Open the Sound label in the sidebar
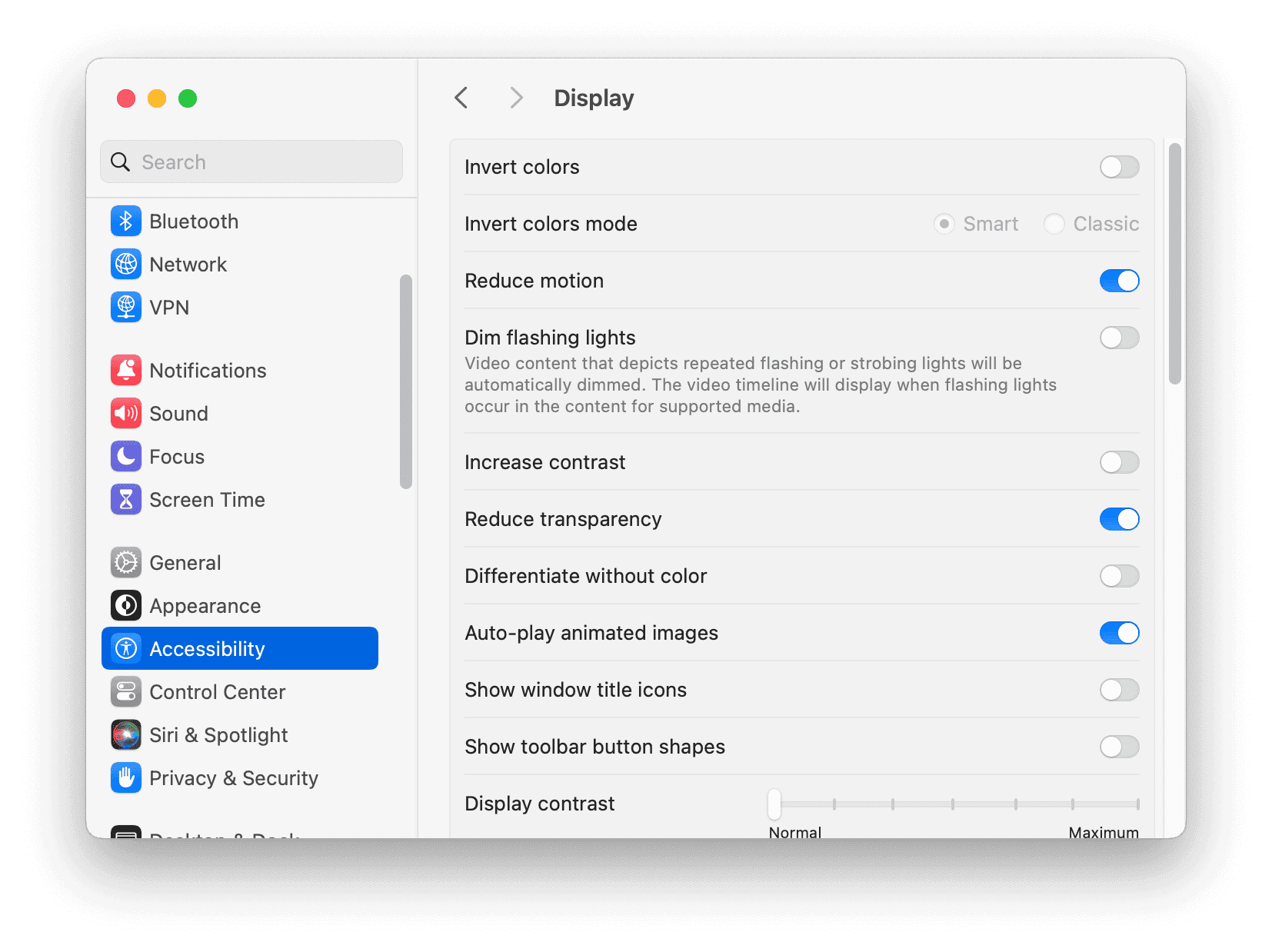The height and width of the screenshot is (952, 1272). tap(178, 414)
